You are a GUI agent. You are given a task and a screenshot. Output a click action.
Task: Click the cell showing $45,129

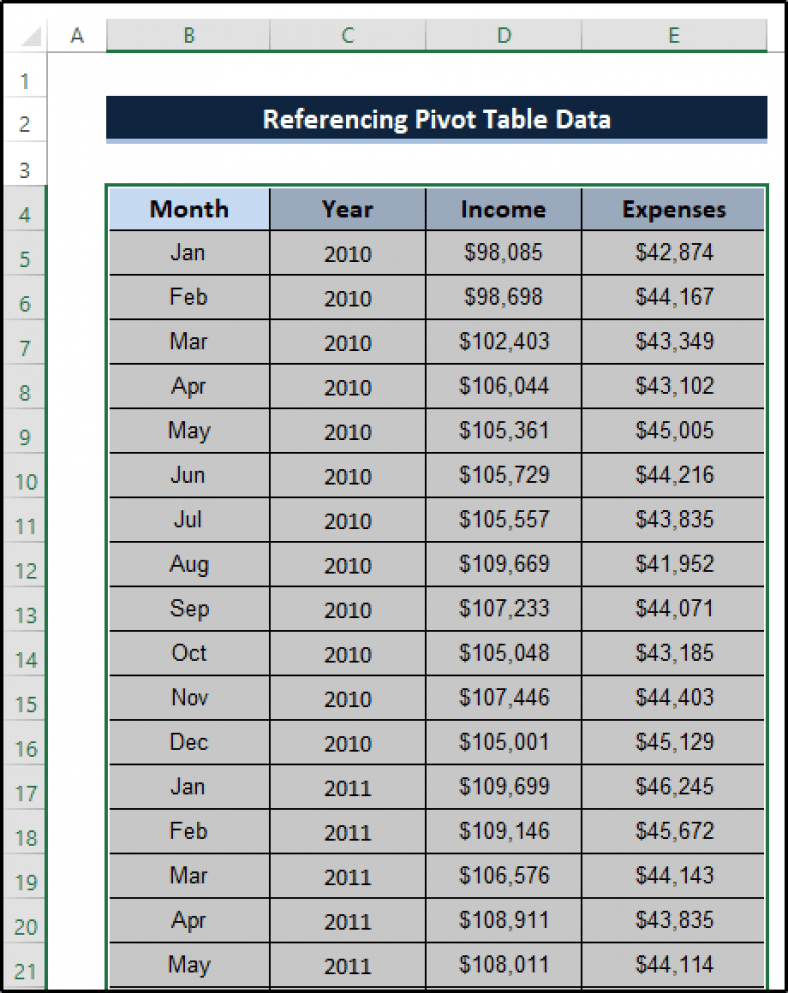[673, 742]
